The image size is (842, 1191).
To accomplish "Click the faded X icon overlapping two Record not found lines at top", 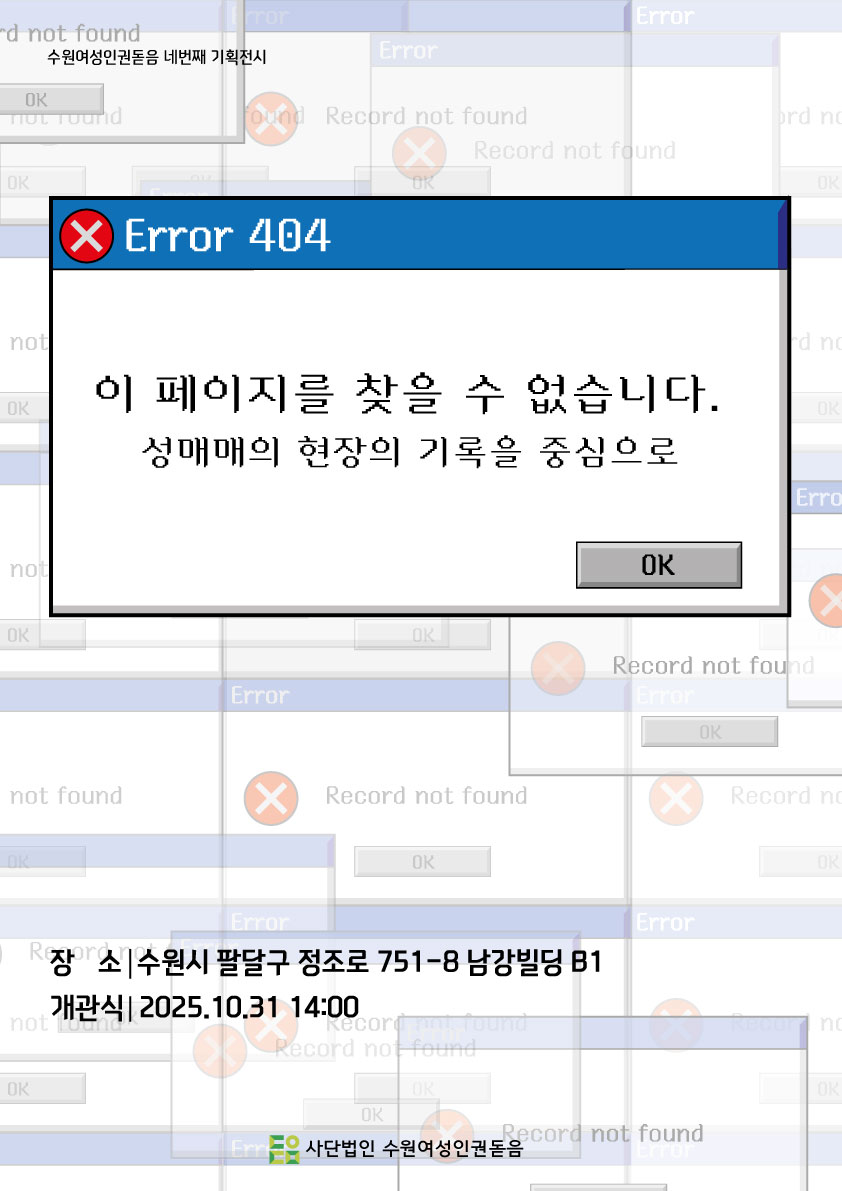I will coord(419,153).
